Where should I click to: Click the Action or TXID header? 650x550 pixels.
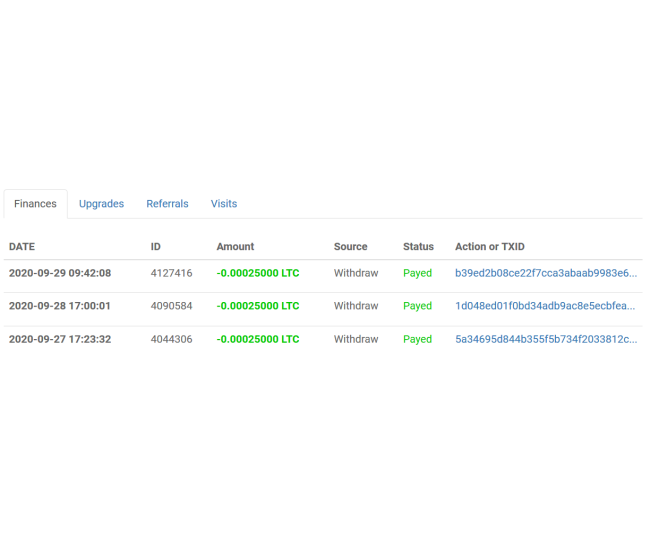[x=490, y=246]
